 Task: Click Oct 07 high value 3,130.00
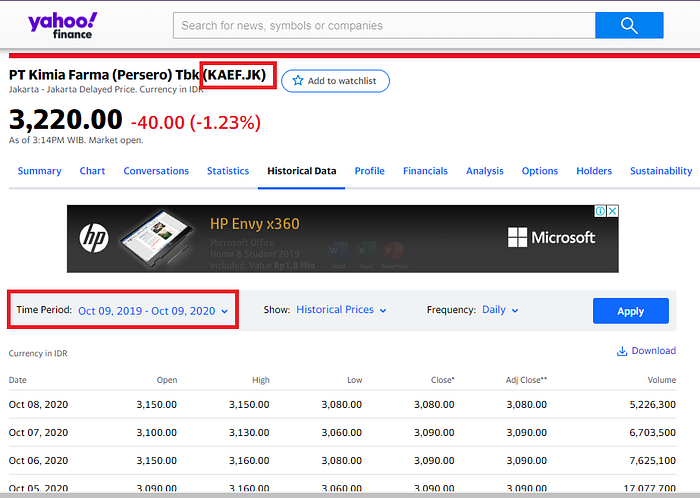[x=249, y=432]
